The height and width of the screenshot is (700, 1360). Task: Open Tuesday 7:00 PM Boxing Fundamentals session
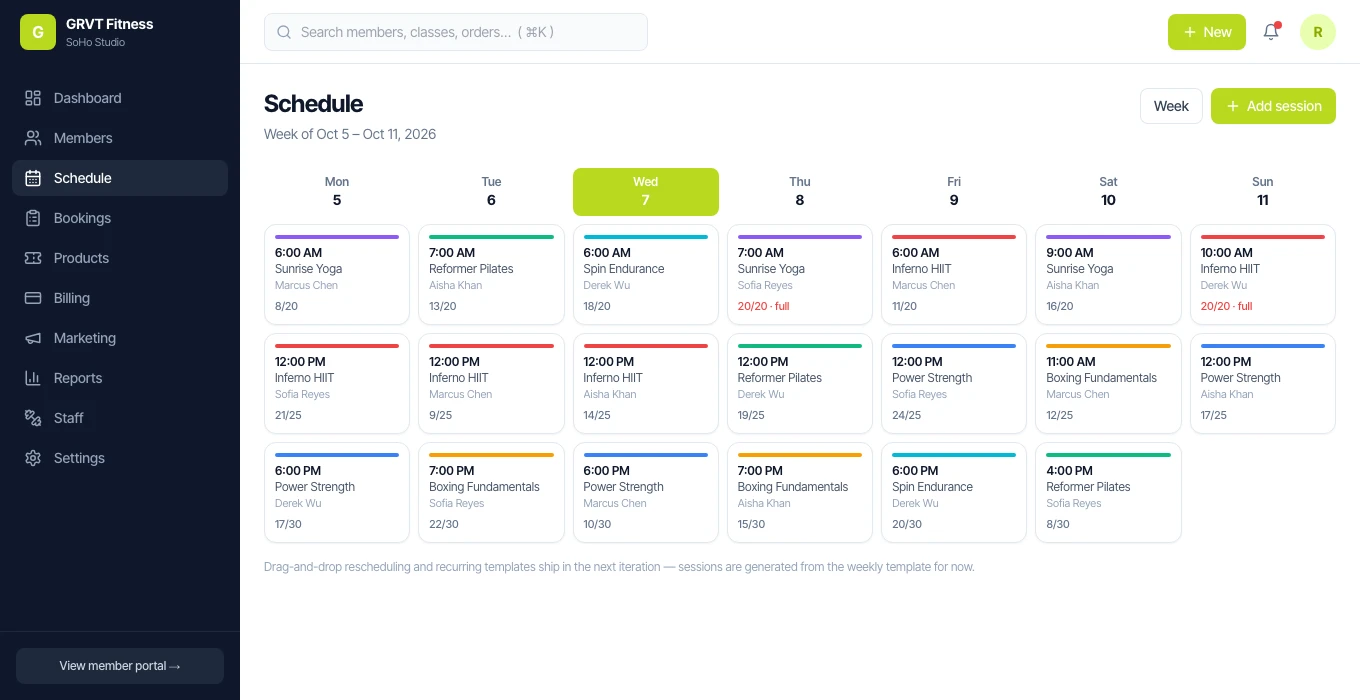coord(491,493)
